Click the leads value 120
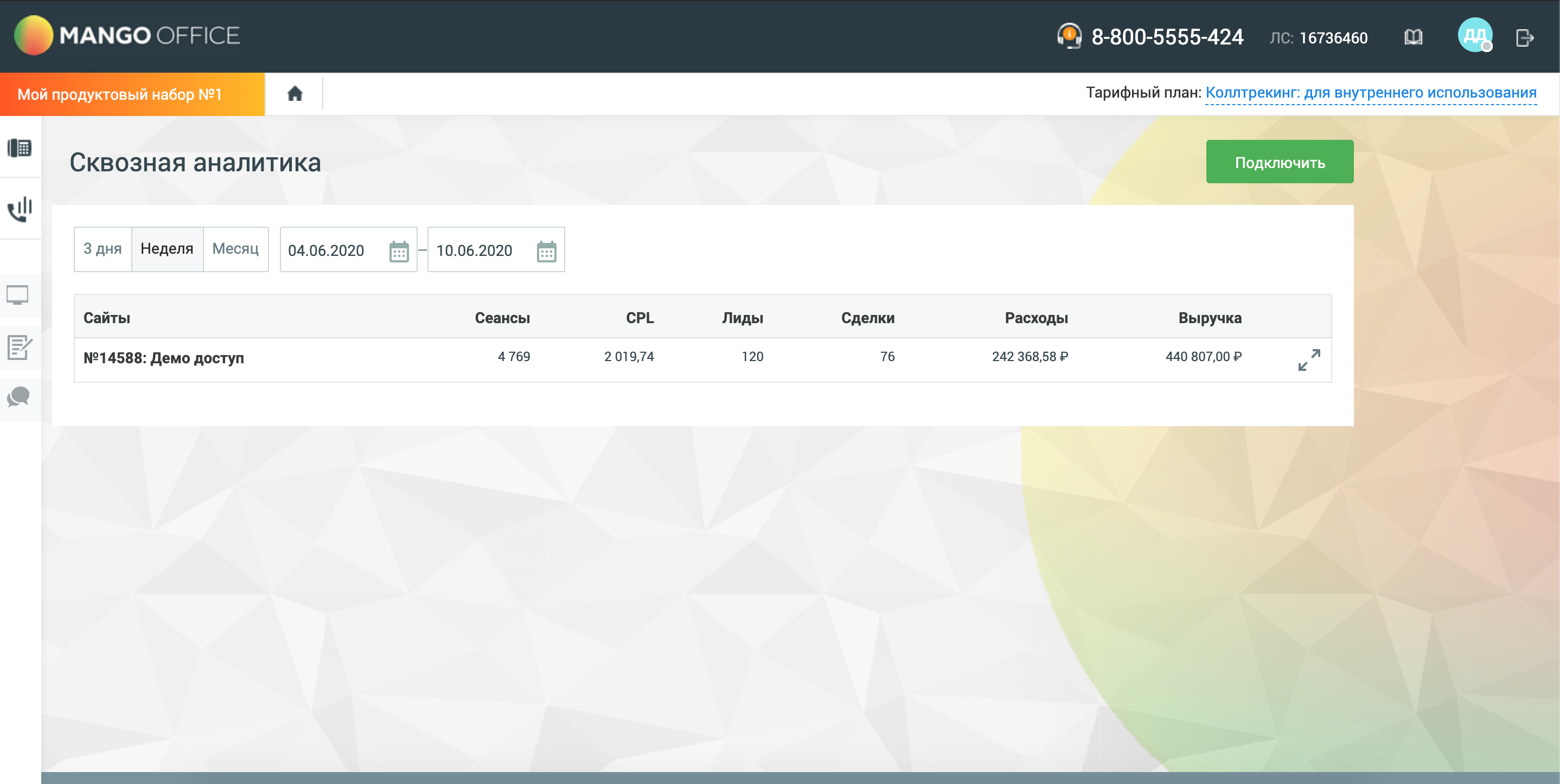 [752, 356]
